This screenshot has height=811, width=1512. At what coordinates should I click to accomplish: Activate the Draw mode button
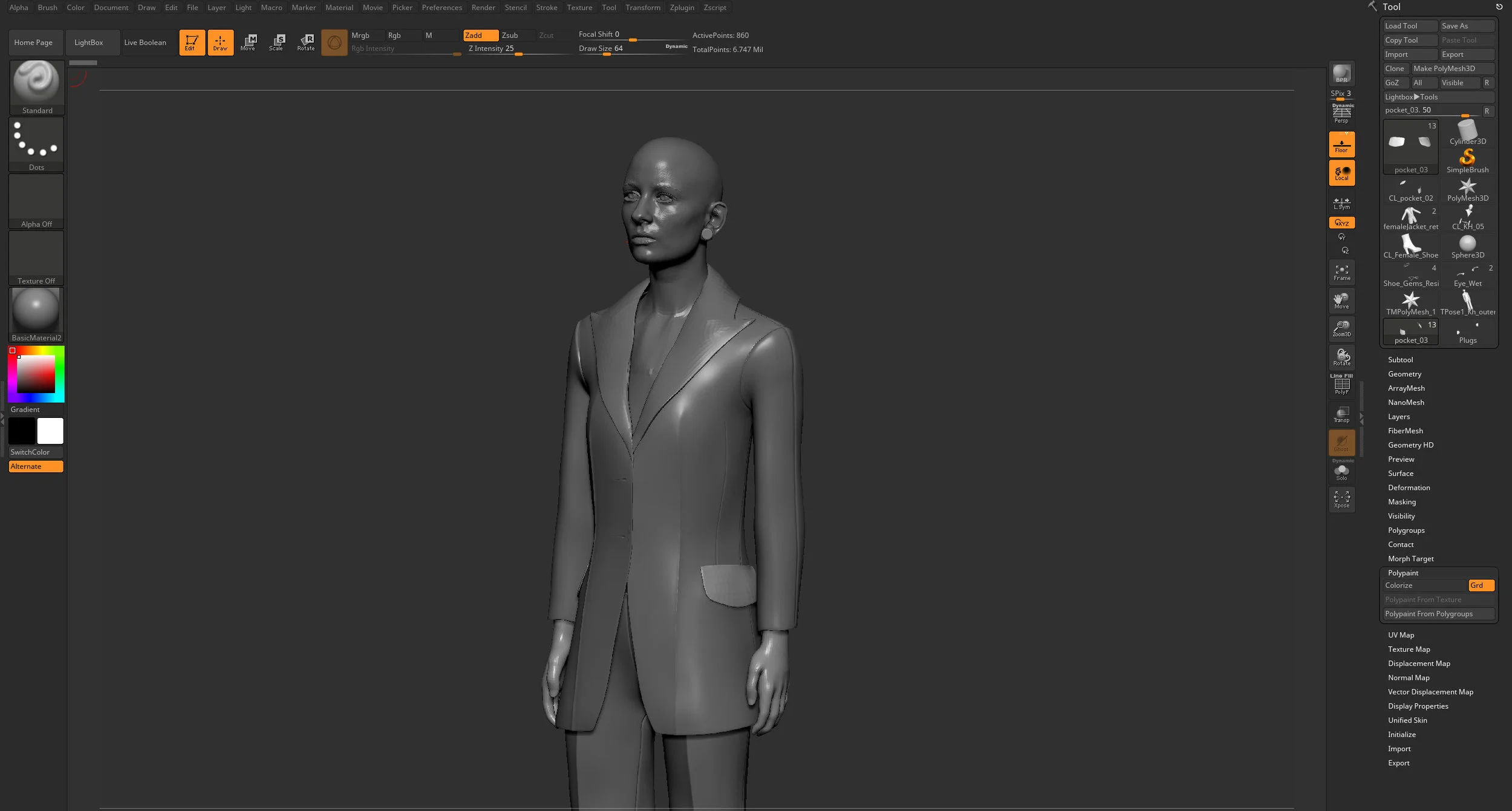tap(221, 42)
